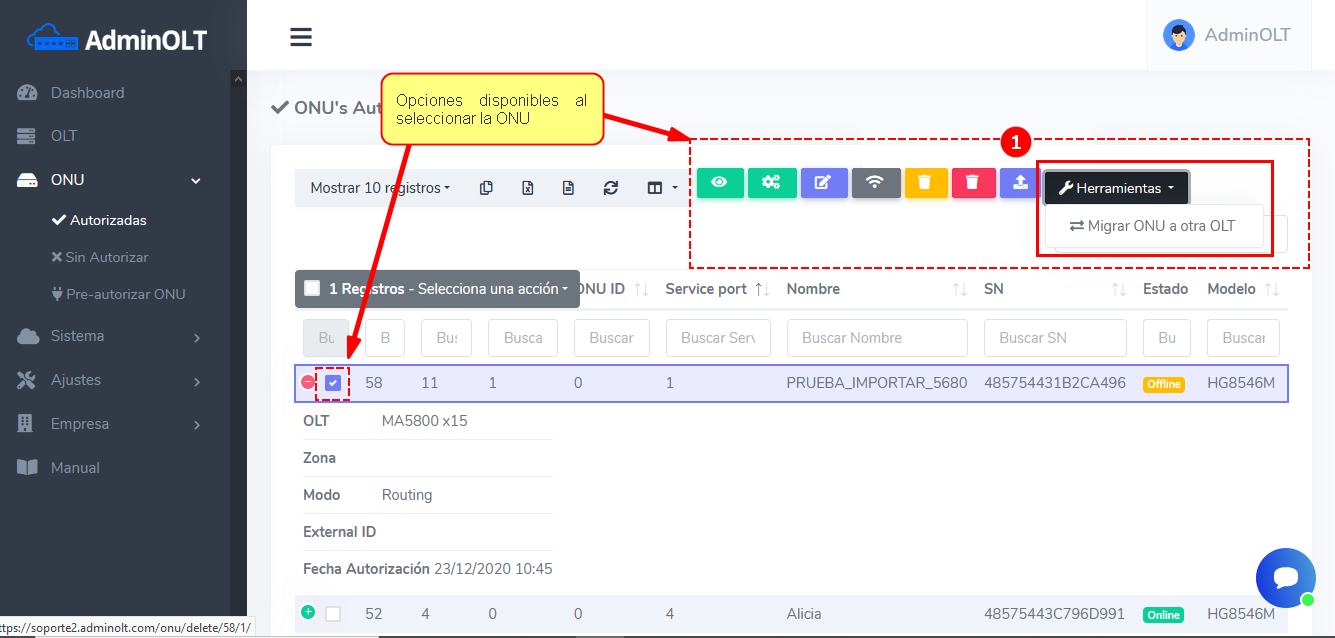Click the green gears configuration button

click(x=771, y=182)
